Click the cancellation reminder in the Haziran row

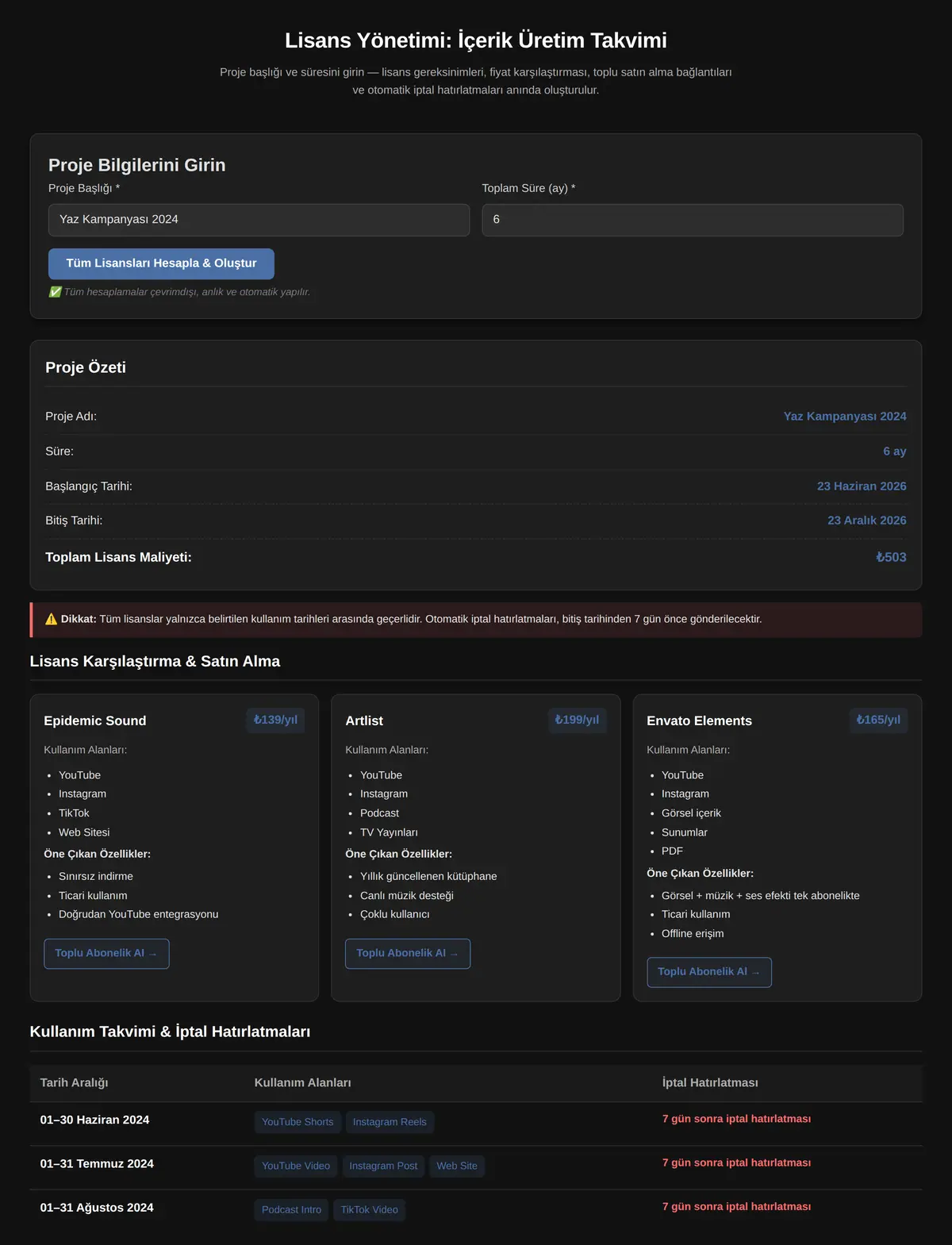tap(736, 1119)
